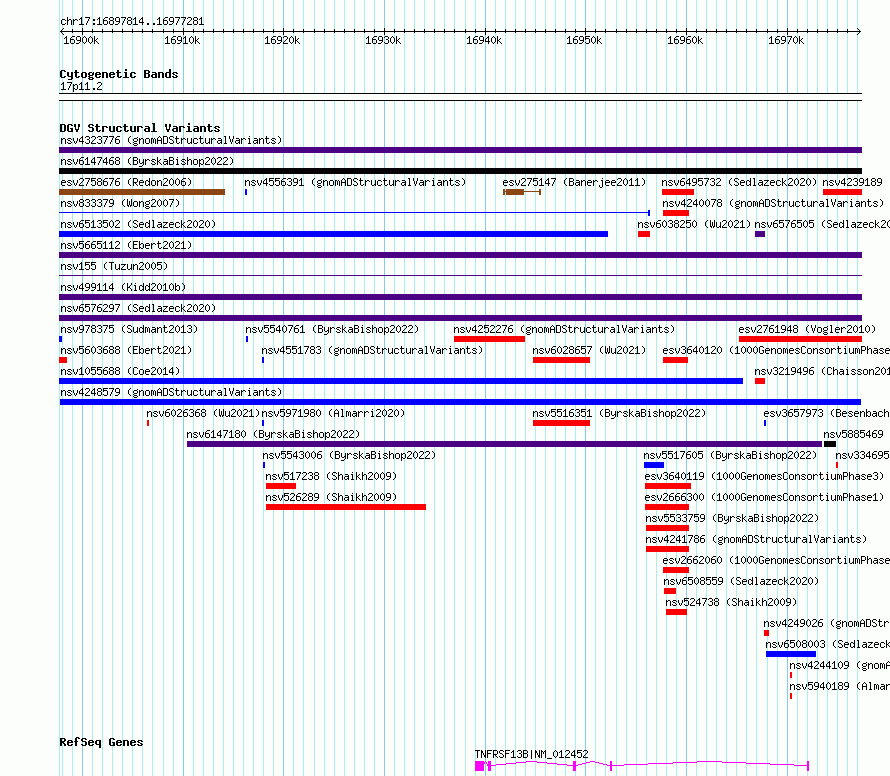Viewport: 890px width, 776px height.
Task: Click the red nsv526289 variant bar
Action: 346,507
